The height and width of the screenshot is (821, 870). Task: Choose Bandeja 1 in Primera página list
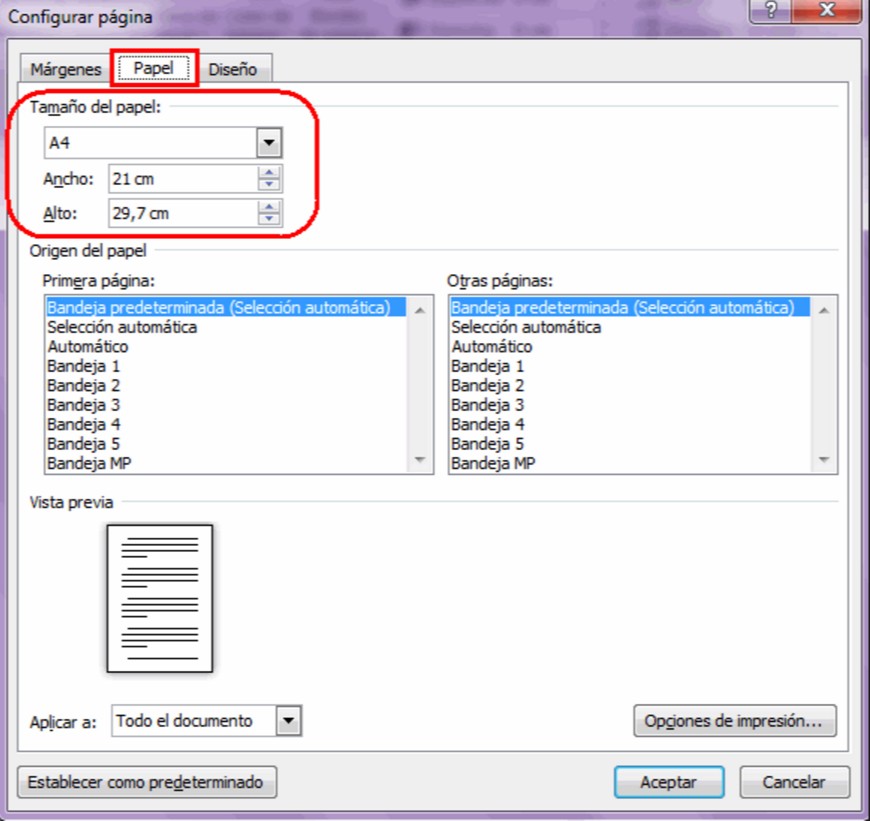point(226,366)
